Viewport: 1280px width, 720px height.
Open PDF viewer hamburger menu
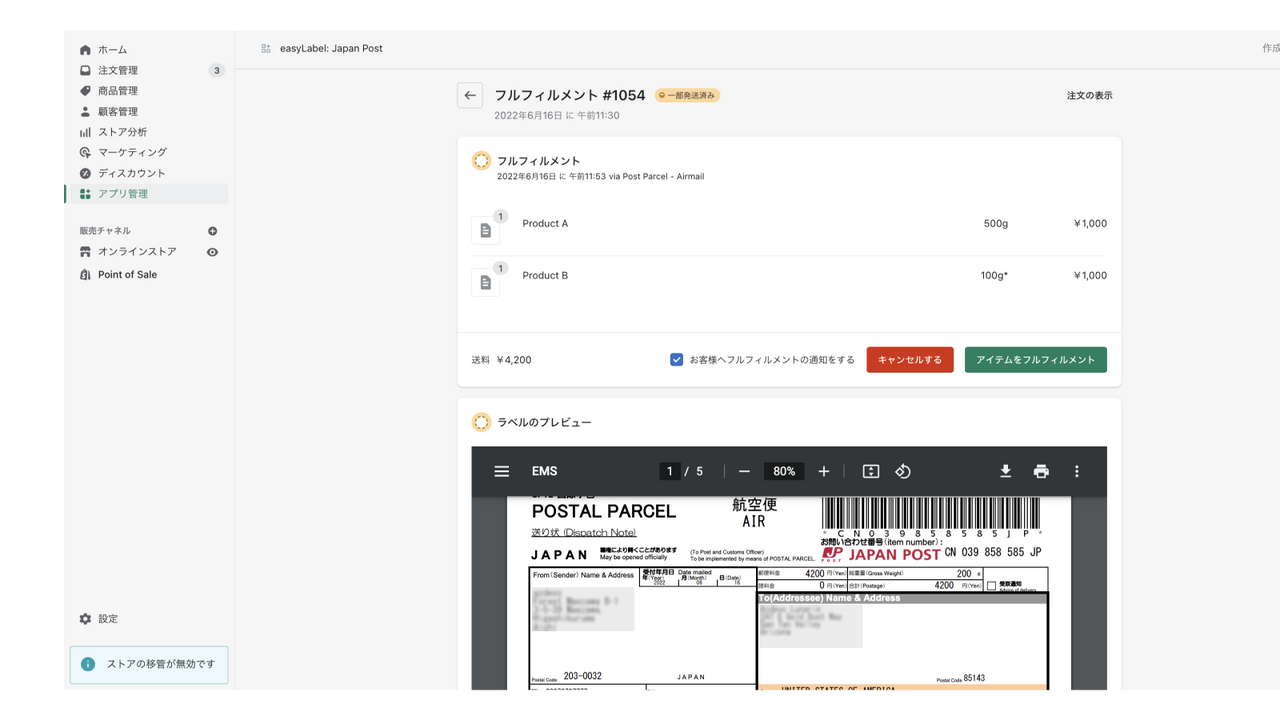coord(502,471)
